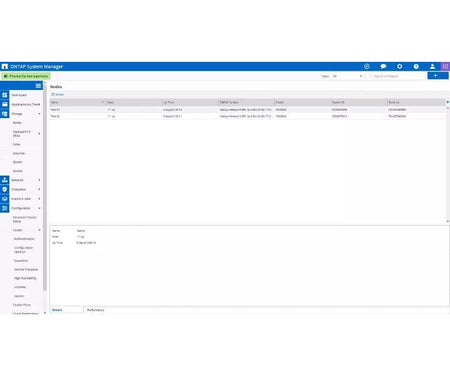Click the sidebar vertical scrollbar

click(x=45, y=187)
